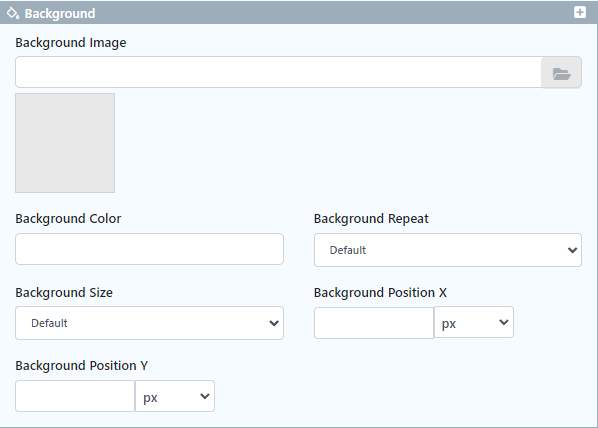Open the Background Repeat dropdown

click(x=448, y=250)
